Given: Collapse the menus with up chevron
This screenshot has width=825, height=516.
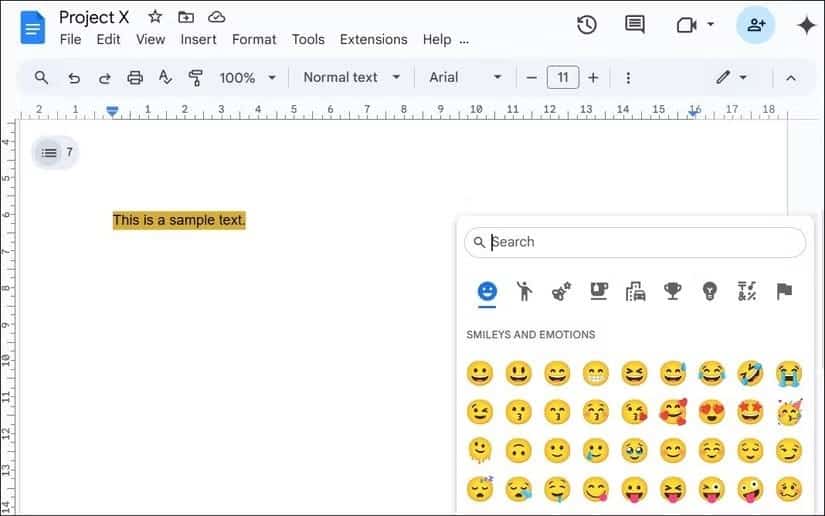Looking at the screenshot, I should [790, 78].
